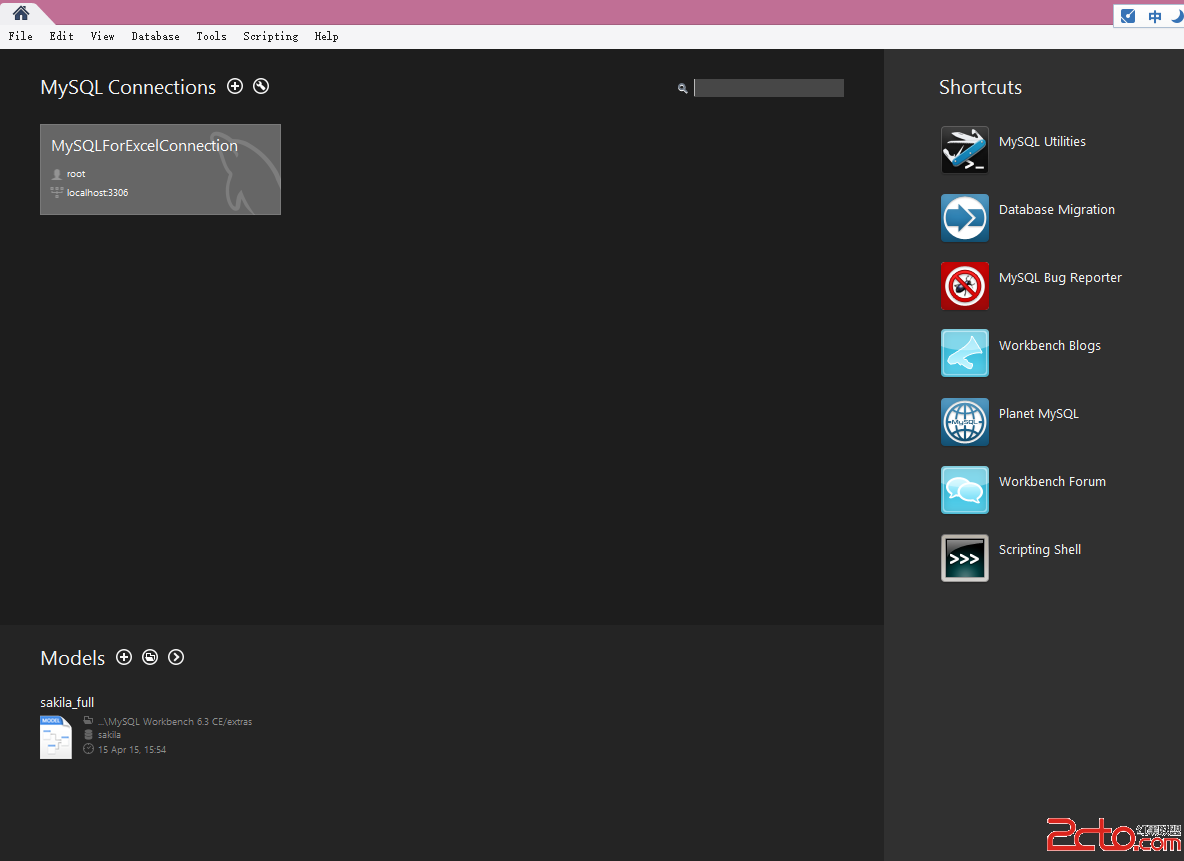Open the Database menu

click(x=156, y=36)
